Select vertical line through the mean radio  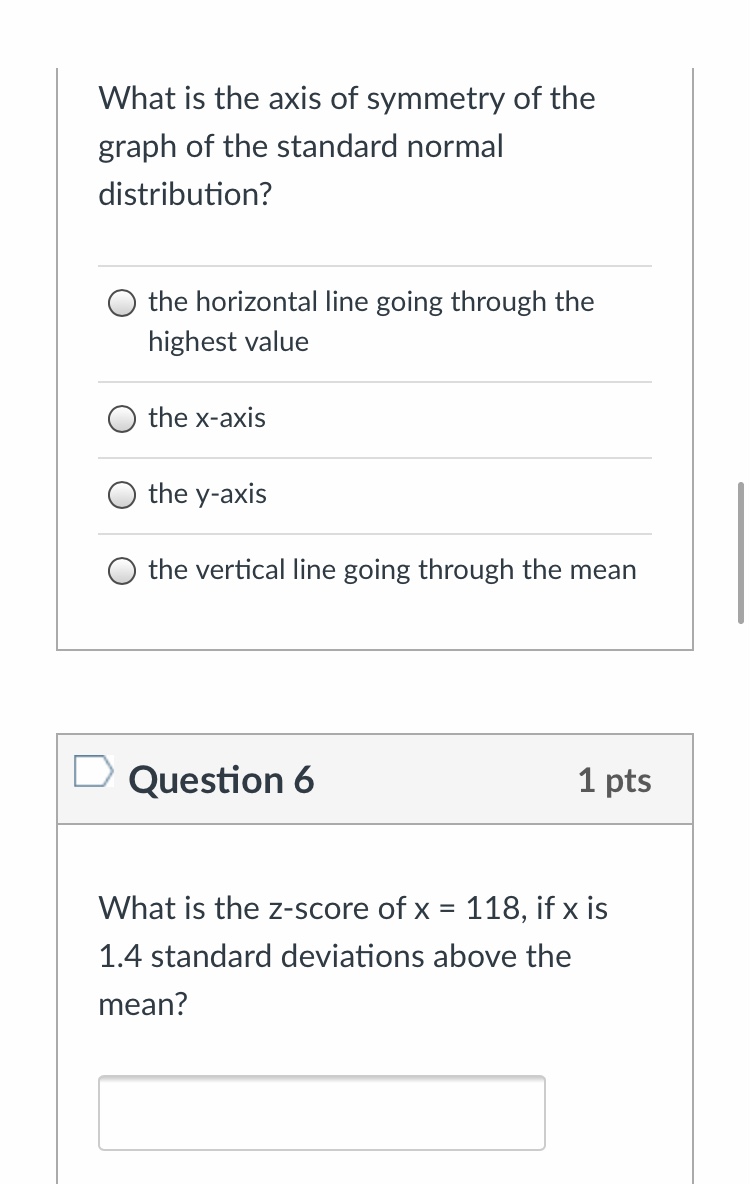pos(122,571)
